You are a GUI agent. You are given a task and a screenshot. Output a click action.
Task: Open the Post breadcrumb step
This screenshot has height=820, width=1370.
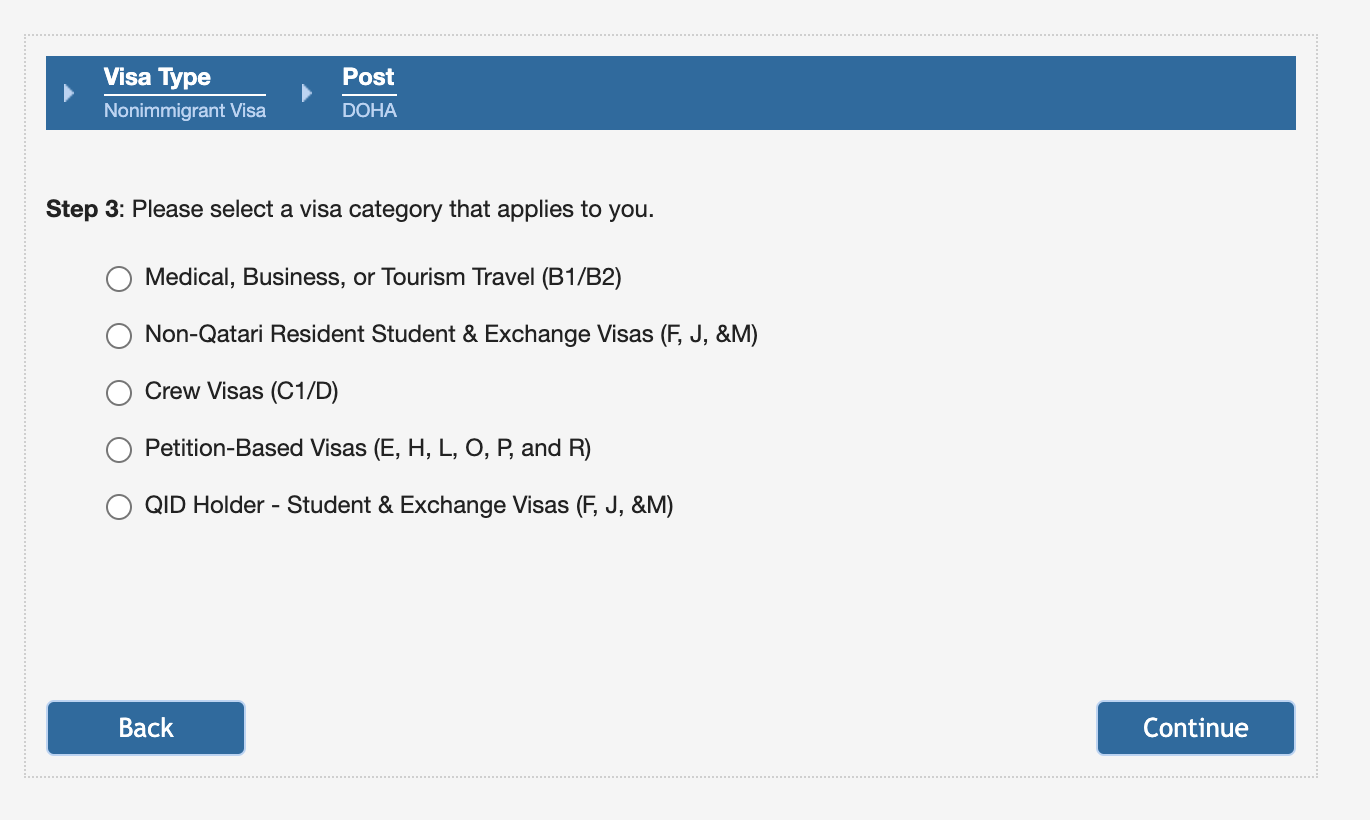[x=368, y=77]
